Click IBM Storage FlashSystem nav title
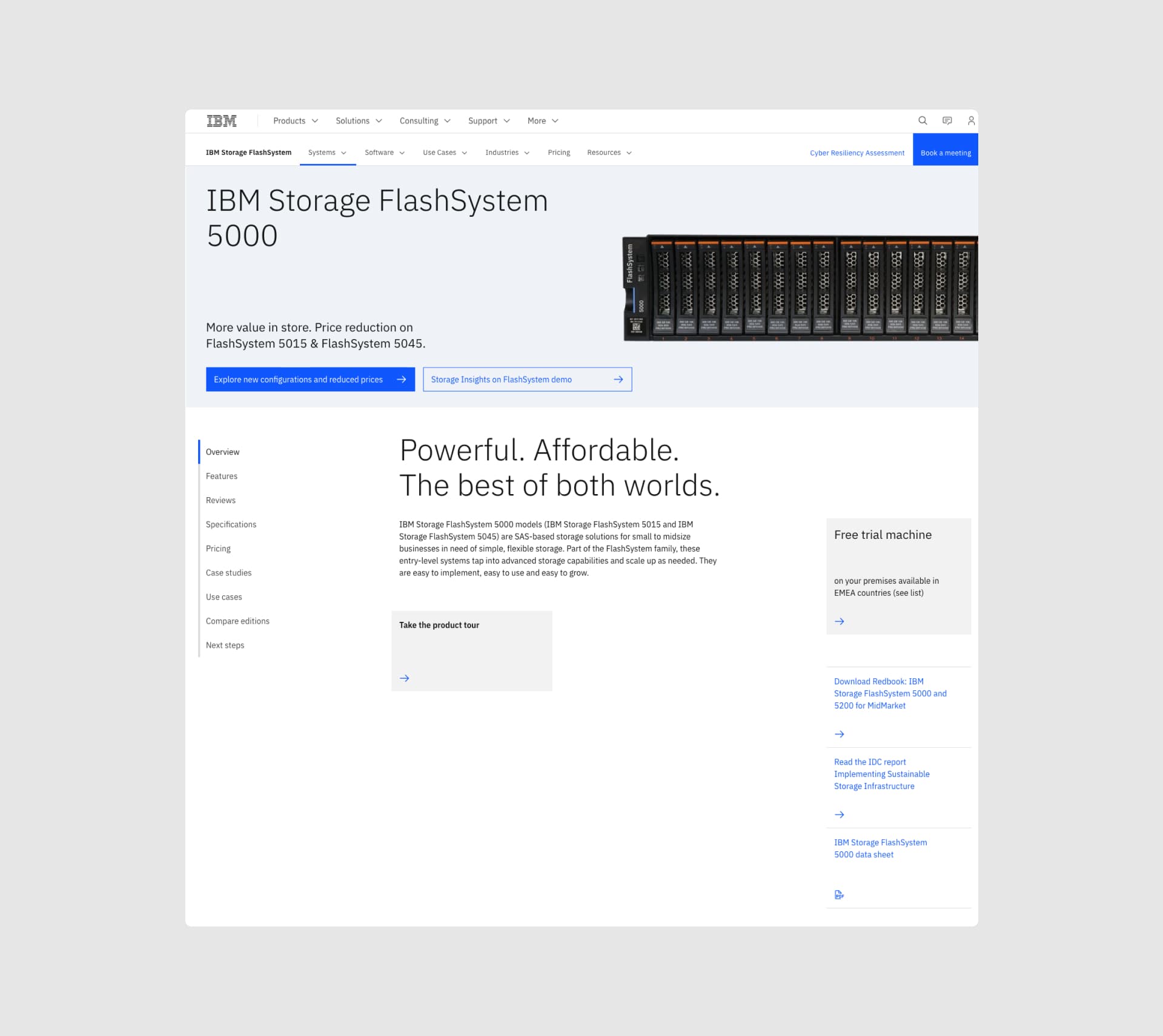The height and width of the screenshot is (1036, 1163). pos(248,153)
